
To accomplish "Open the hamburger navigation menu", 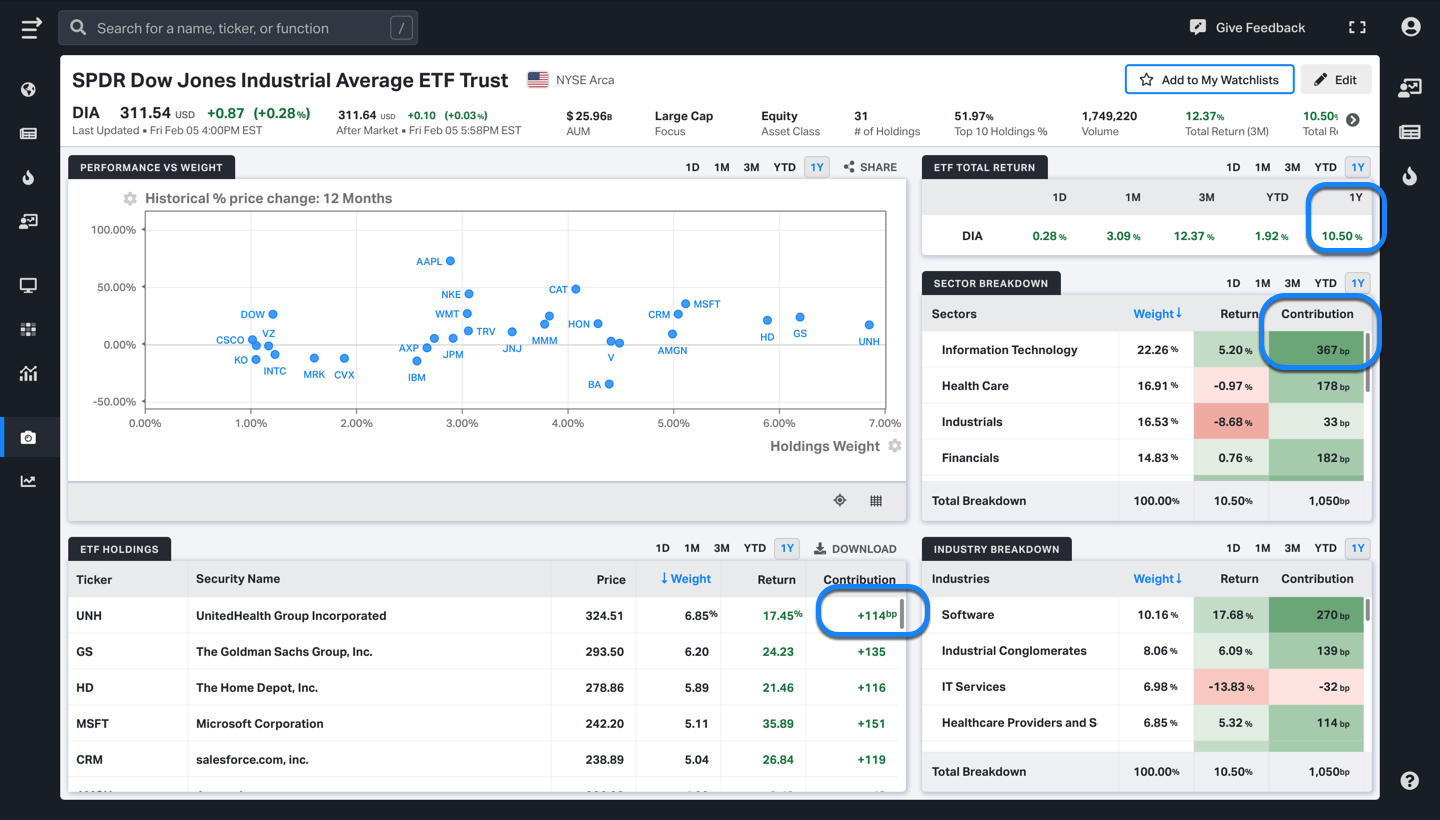I will pos(31,28).
